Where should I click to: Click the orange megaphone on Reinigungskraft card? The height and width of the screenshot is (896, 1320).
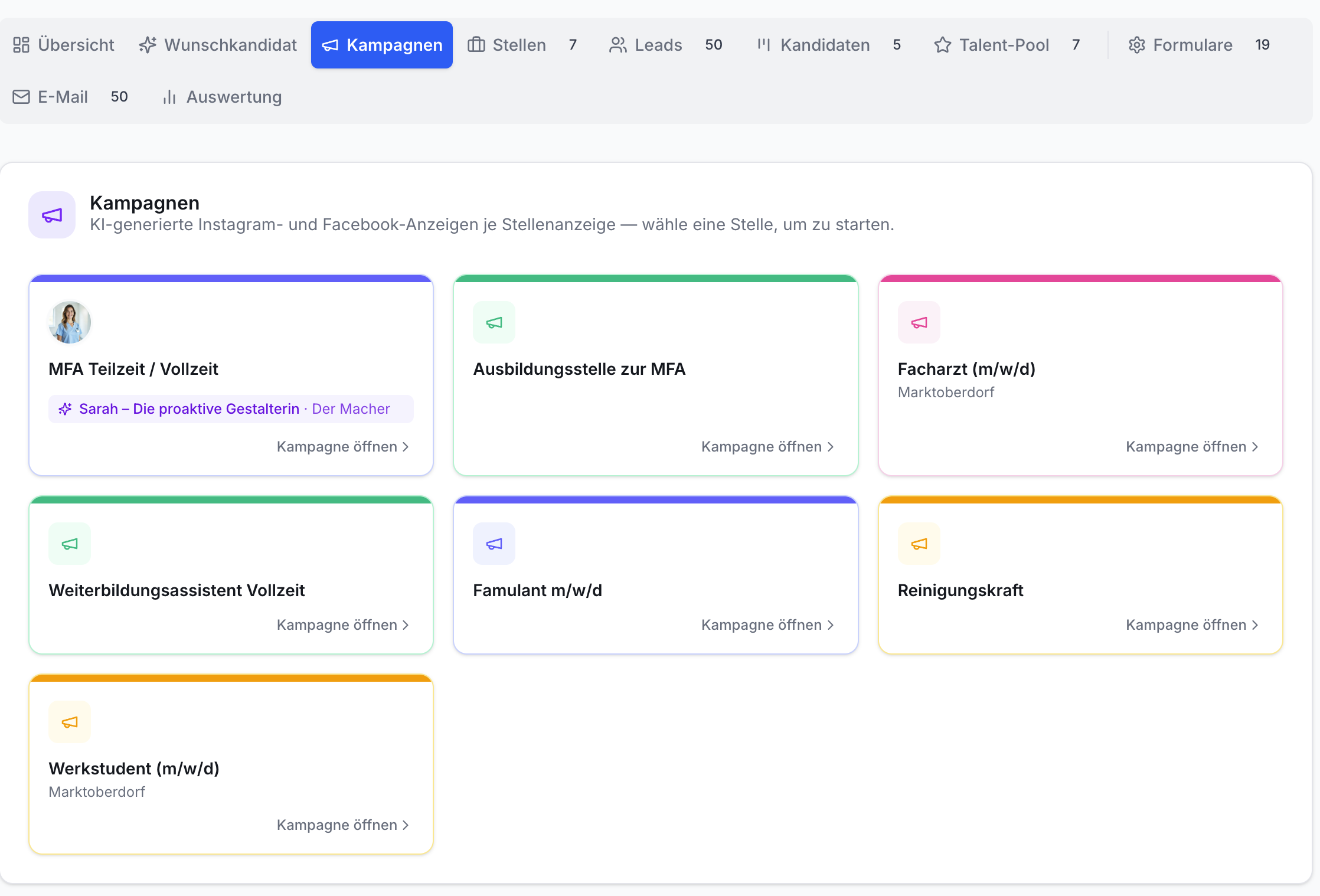pyautogui.click(x=919, y=544)
